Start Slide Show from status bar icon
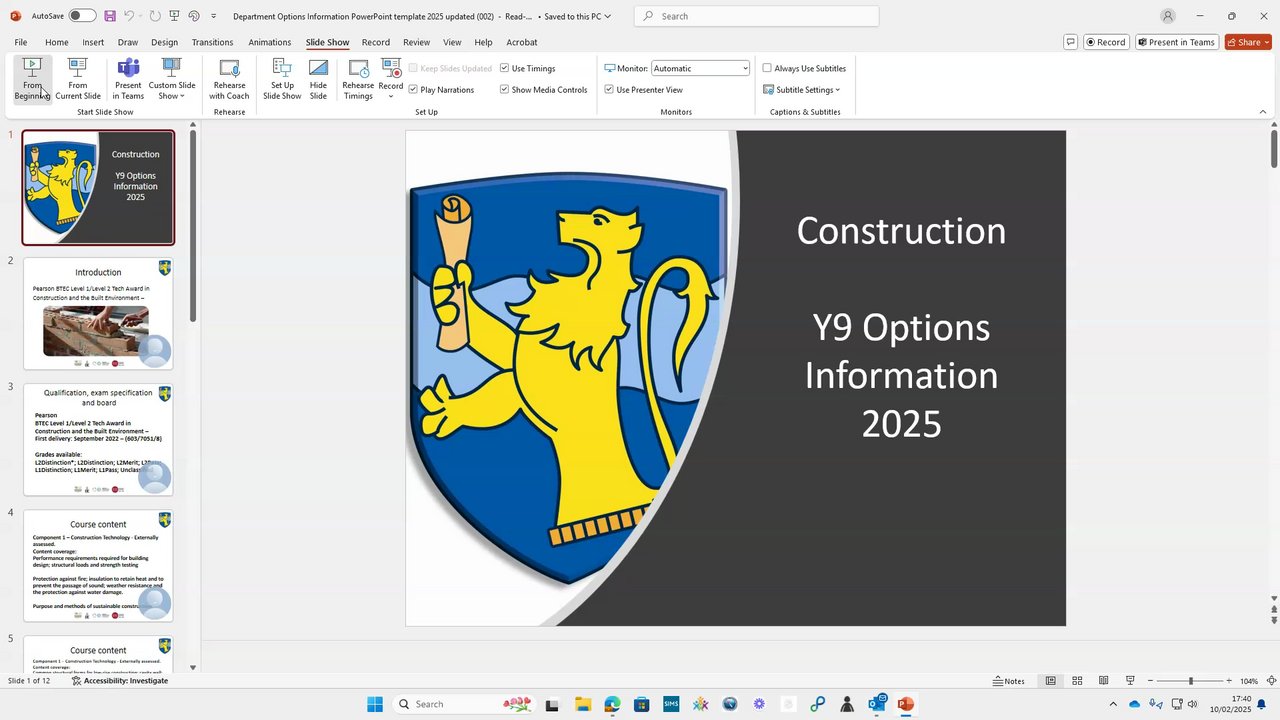1280x720 pixels. point(1130,681)
